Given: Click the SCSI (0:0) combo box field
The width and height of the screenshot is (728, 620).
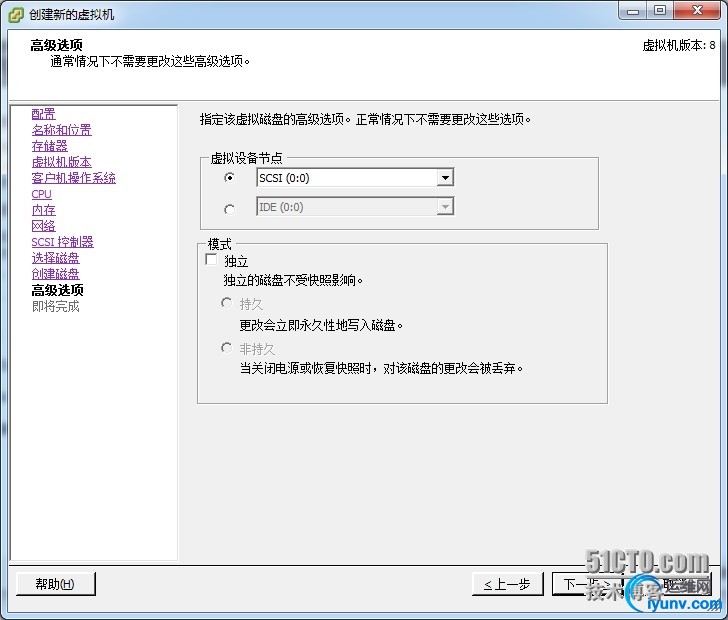Looking at the screenshot, I should 355,177.
